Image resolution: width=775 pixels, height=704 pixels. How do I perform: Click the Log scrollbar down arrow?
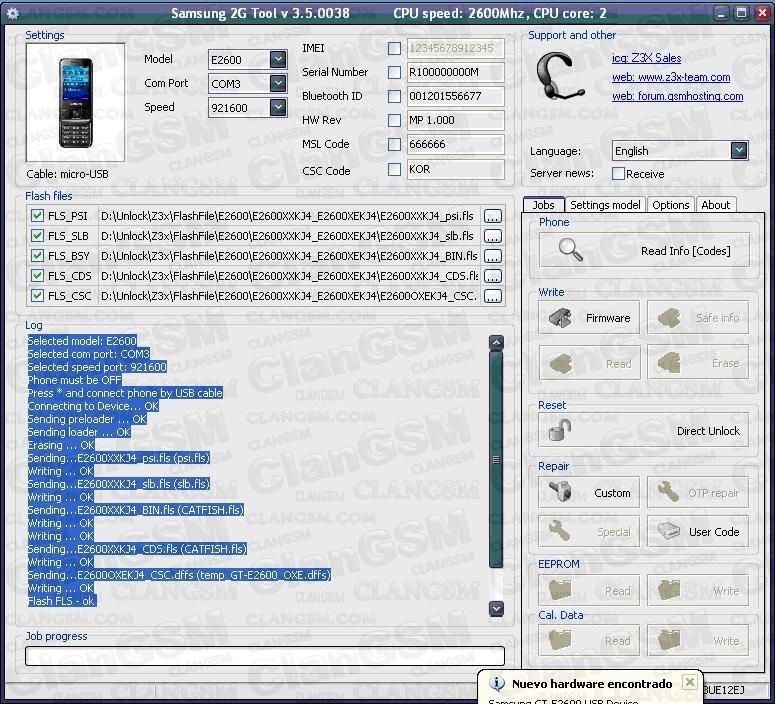coord(496,609)
